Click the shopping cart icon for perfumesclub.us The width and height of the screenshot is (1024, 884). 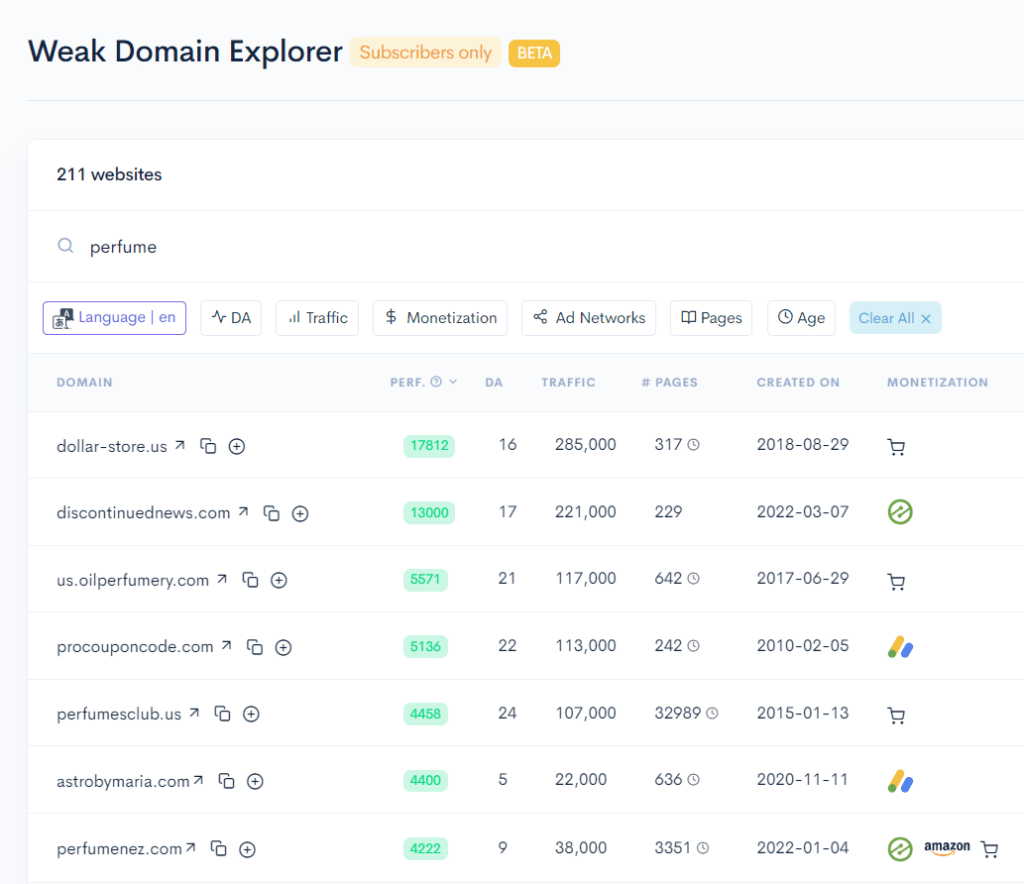click(x=896, y=714)
